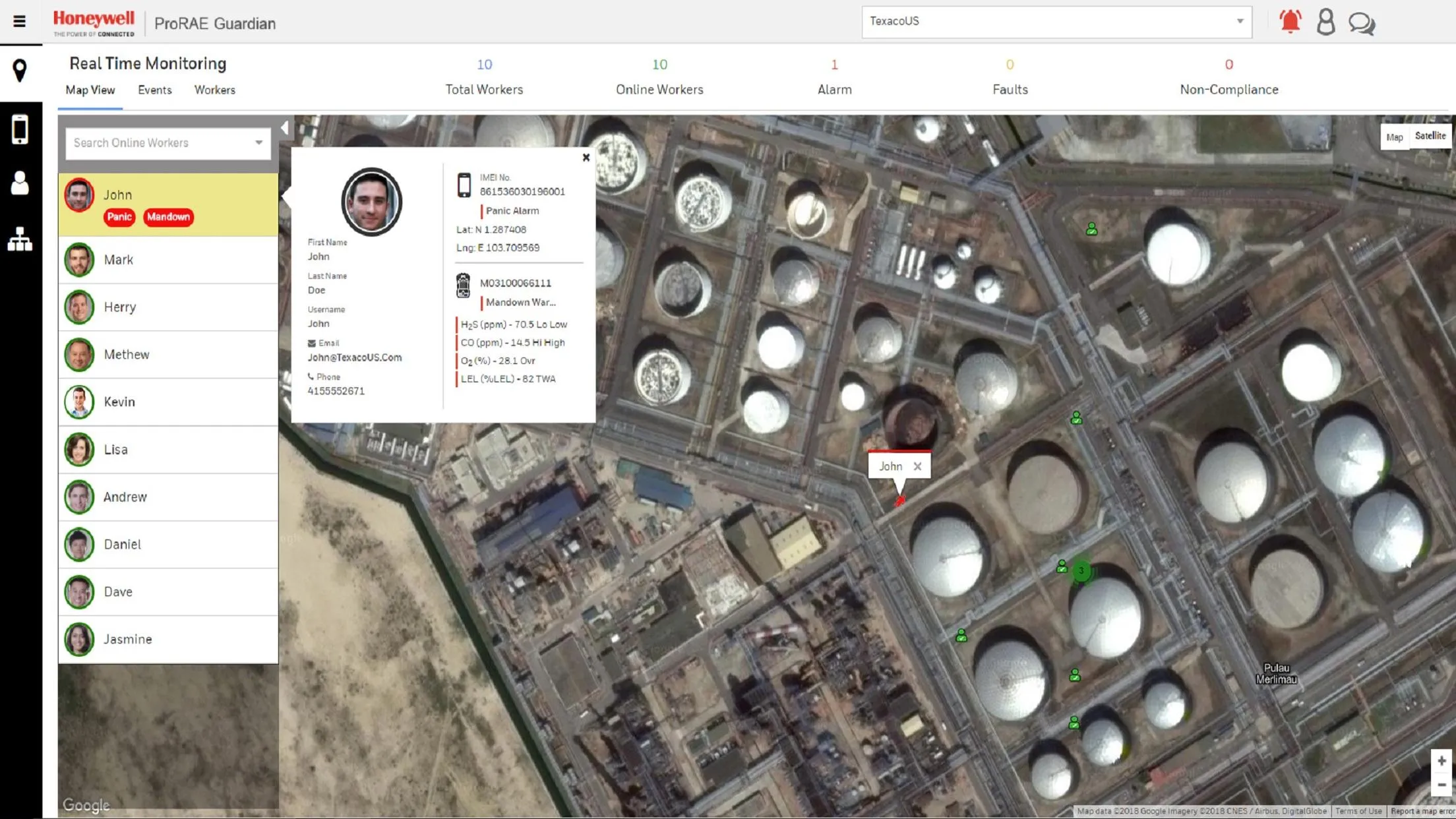Click the O2 (%) reading
This screenshot has height=819, width=1456.
point(498,361)
